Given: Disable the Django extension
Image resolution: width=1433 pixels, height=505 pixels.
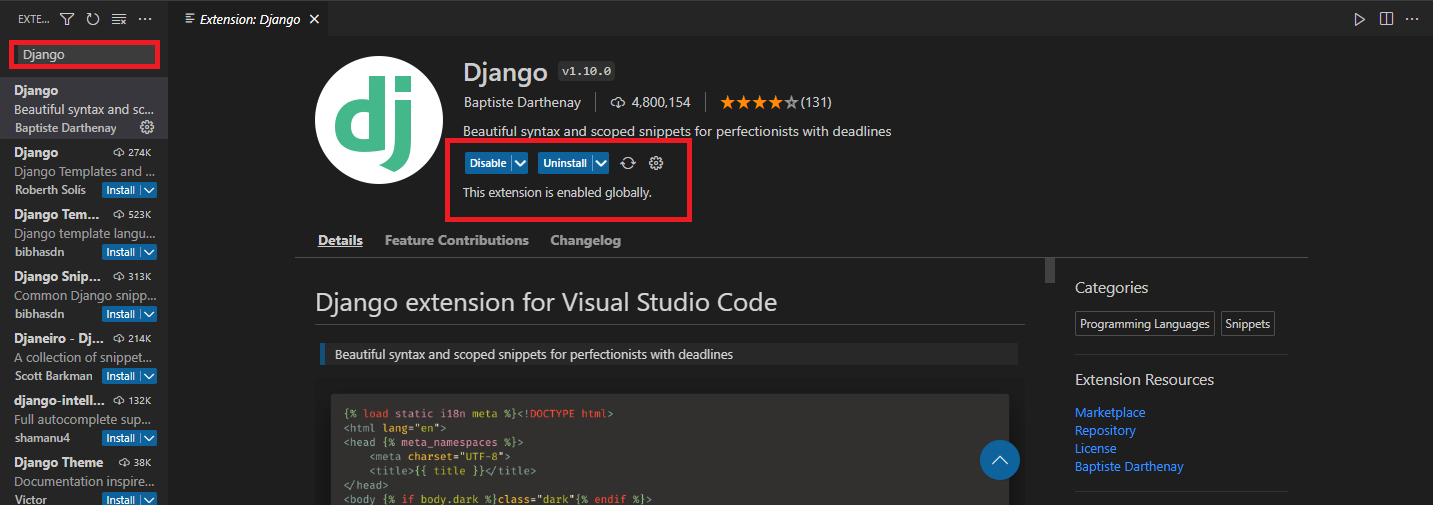Looking at the screenshot, I should click(488, 163).
